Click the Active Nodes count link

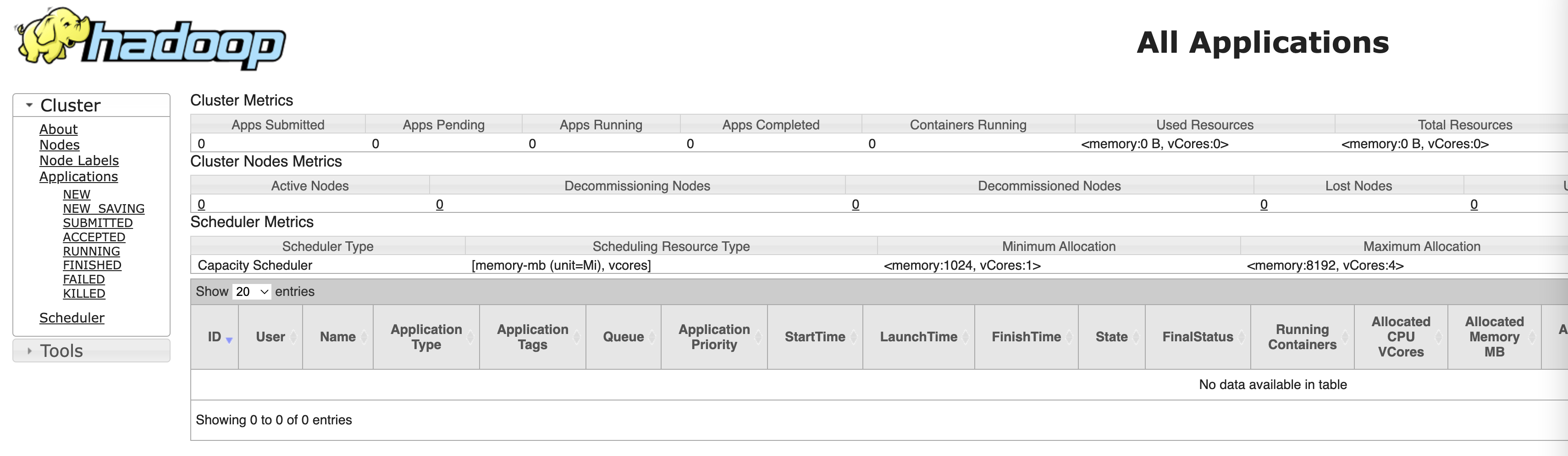click(x=201, y=205)
